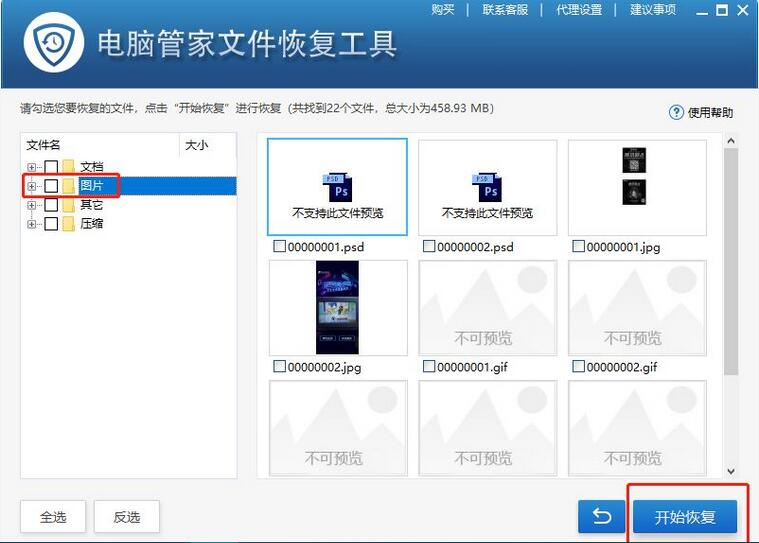Maximize the recovery tool window

tap(722, 10)
